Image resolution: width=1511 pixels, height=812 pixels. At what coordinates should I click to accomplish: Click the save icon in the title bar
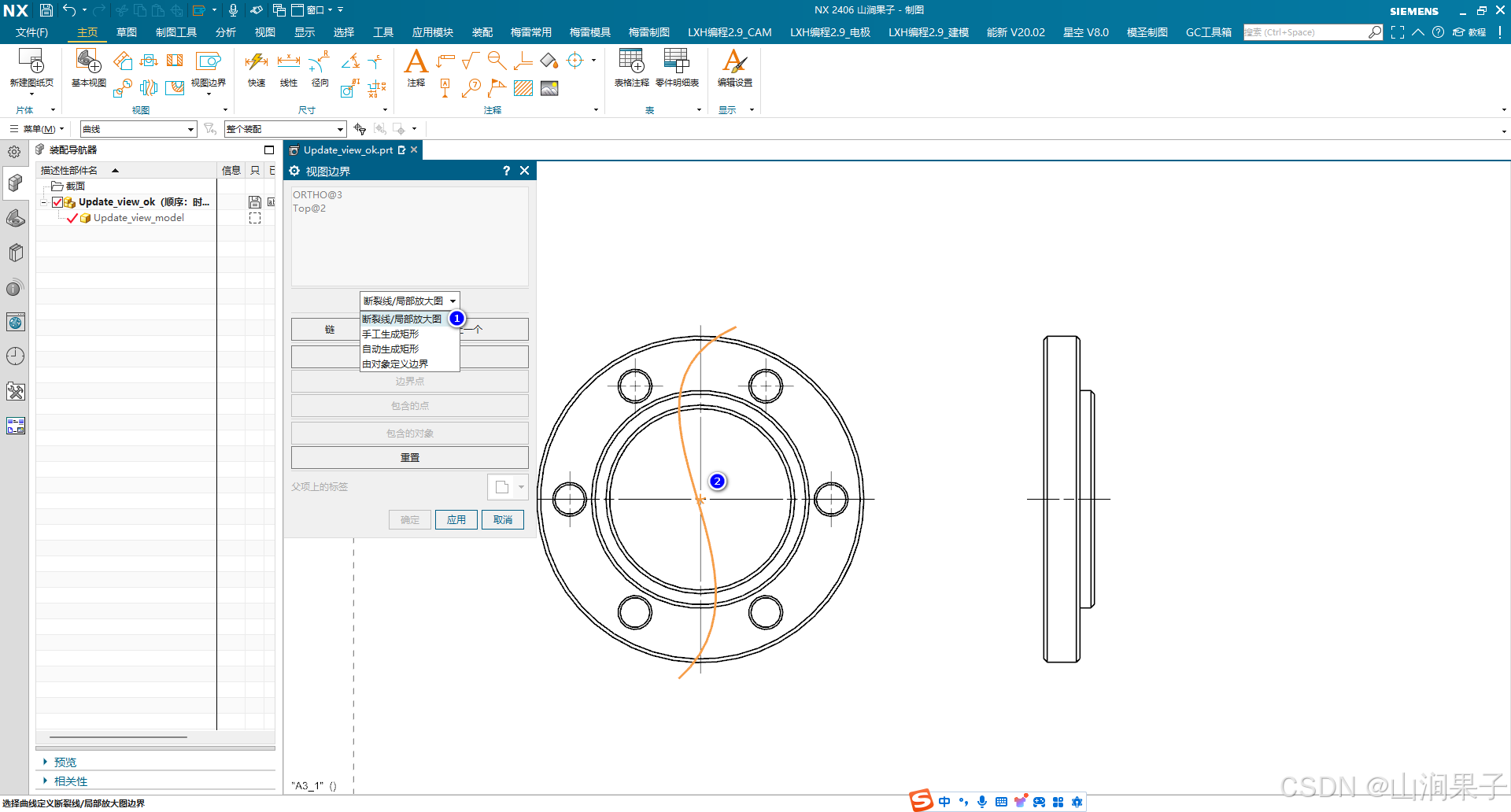point(46,10)
